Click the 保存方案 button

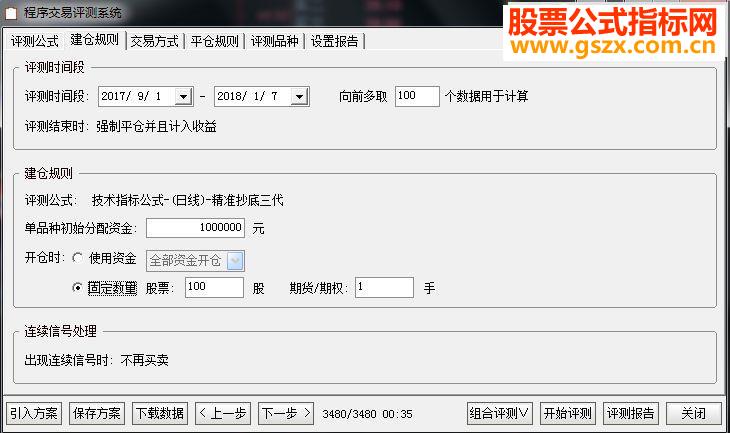tap(97, 413)
